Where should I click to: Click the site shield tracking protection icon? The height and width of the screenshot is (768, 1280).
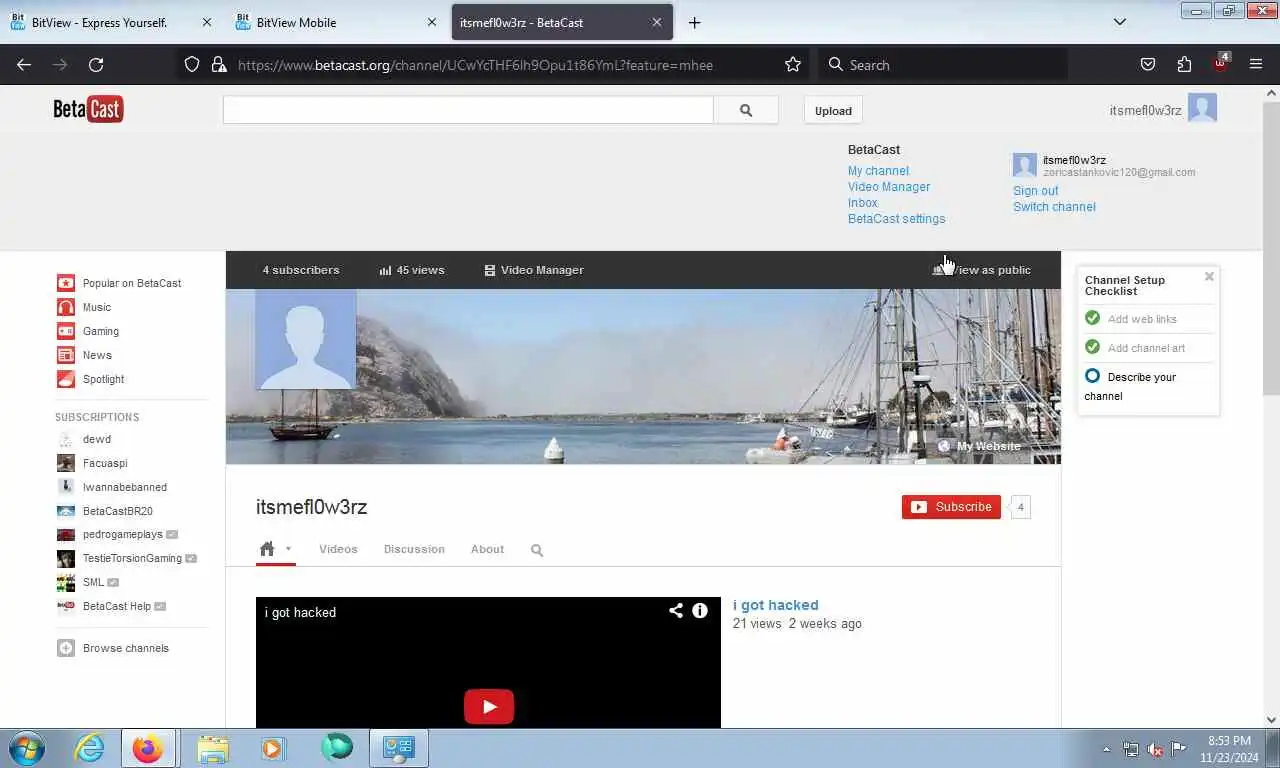[x=192, y=65]
